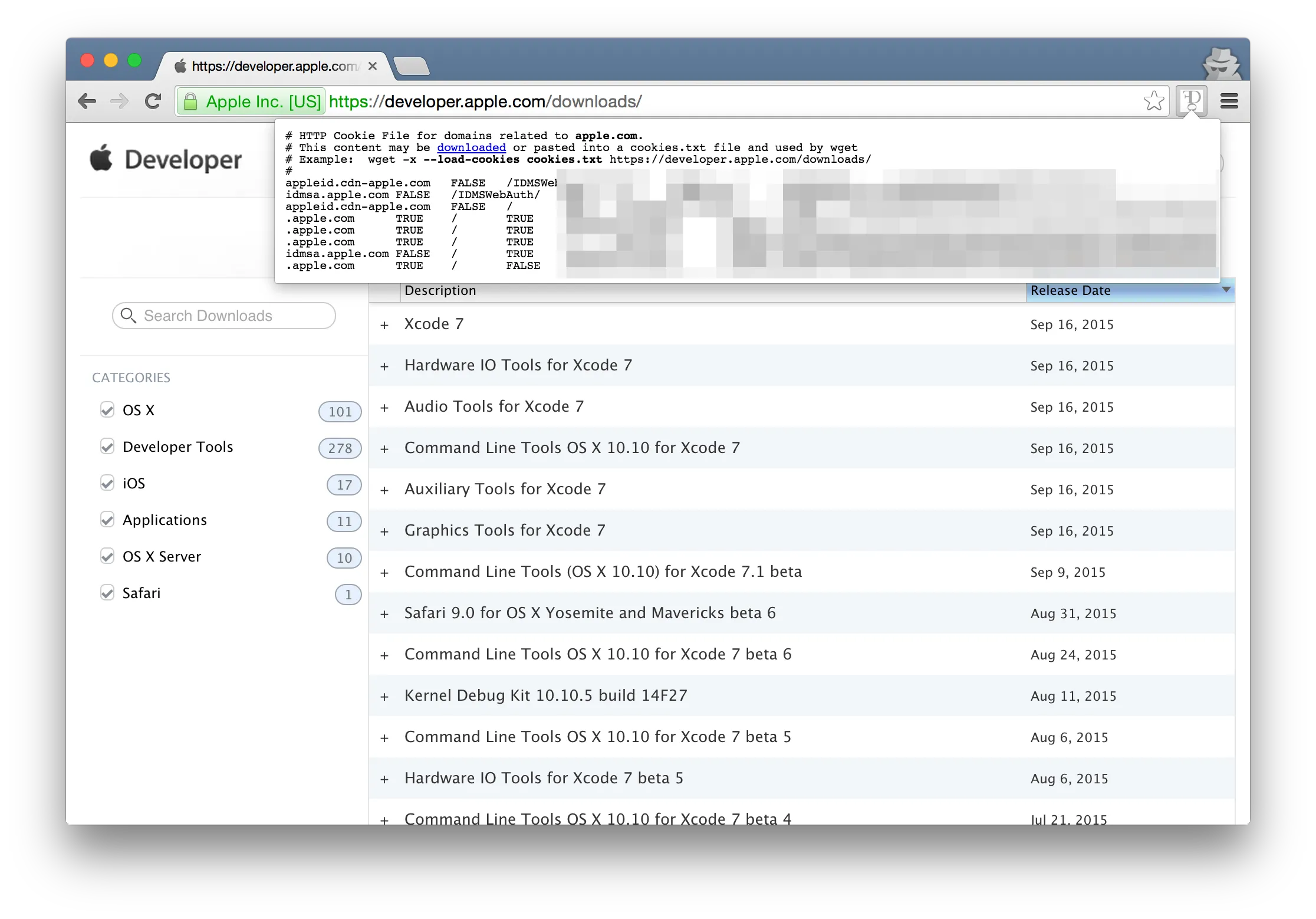Click the green padlock security icon
Screen dimensions: 1316x919
pos(190,102)
